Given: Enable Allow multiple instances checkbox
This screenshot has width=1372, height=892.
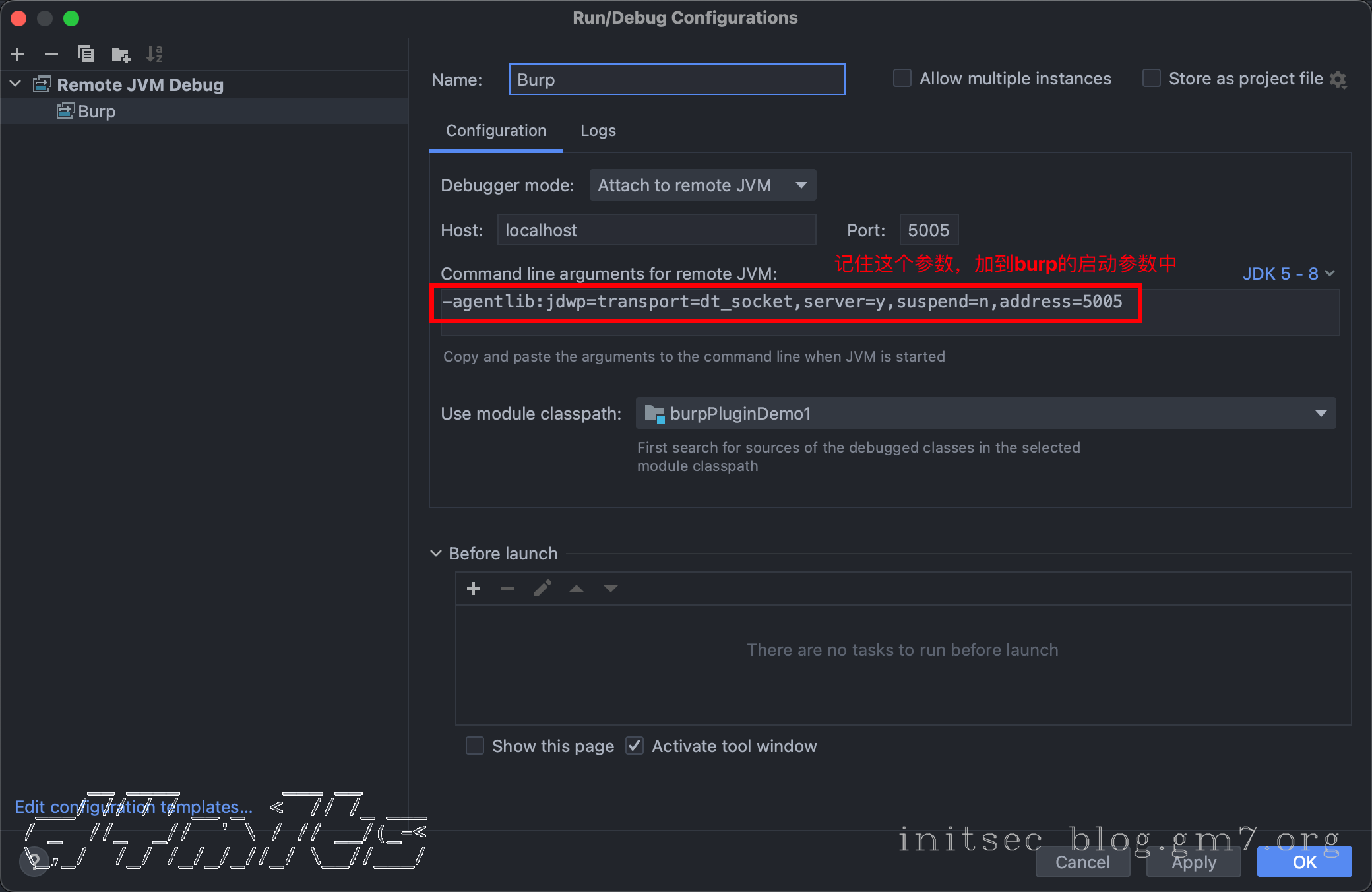Looking at the screenshot, I should (x=902, y=79).
